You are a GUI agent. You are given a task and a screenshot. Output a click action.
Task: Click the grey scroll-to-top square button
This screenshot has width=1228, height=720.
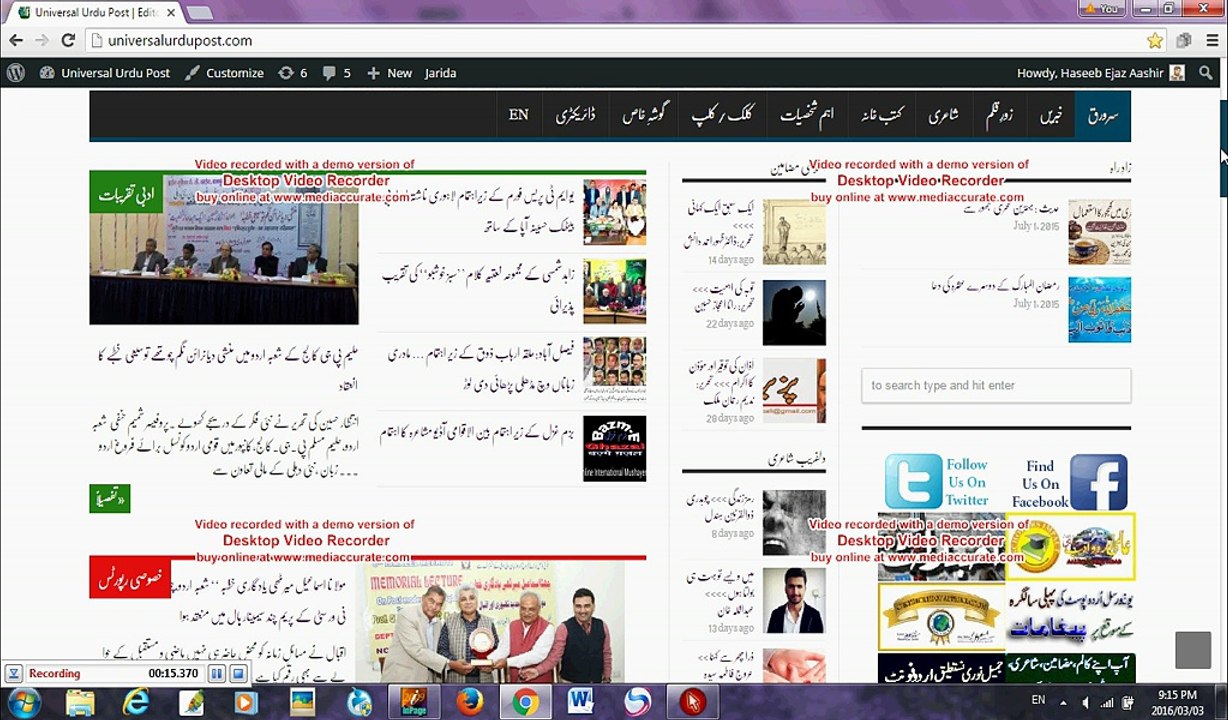pyautogui.click(x=1192, y=650)
